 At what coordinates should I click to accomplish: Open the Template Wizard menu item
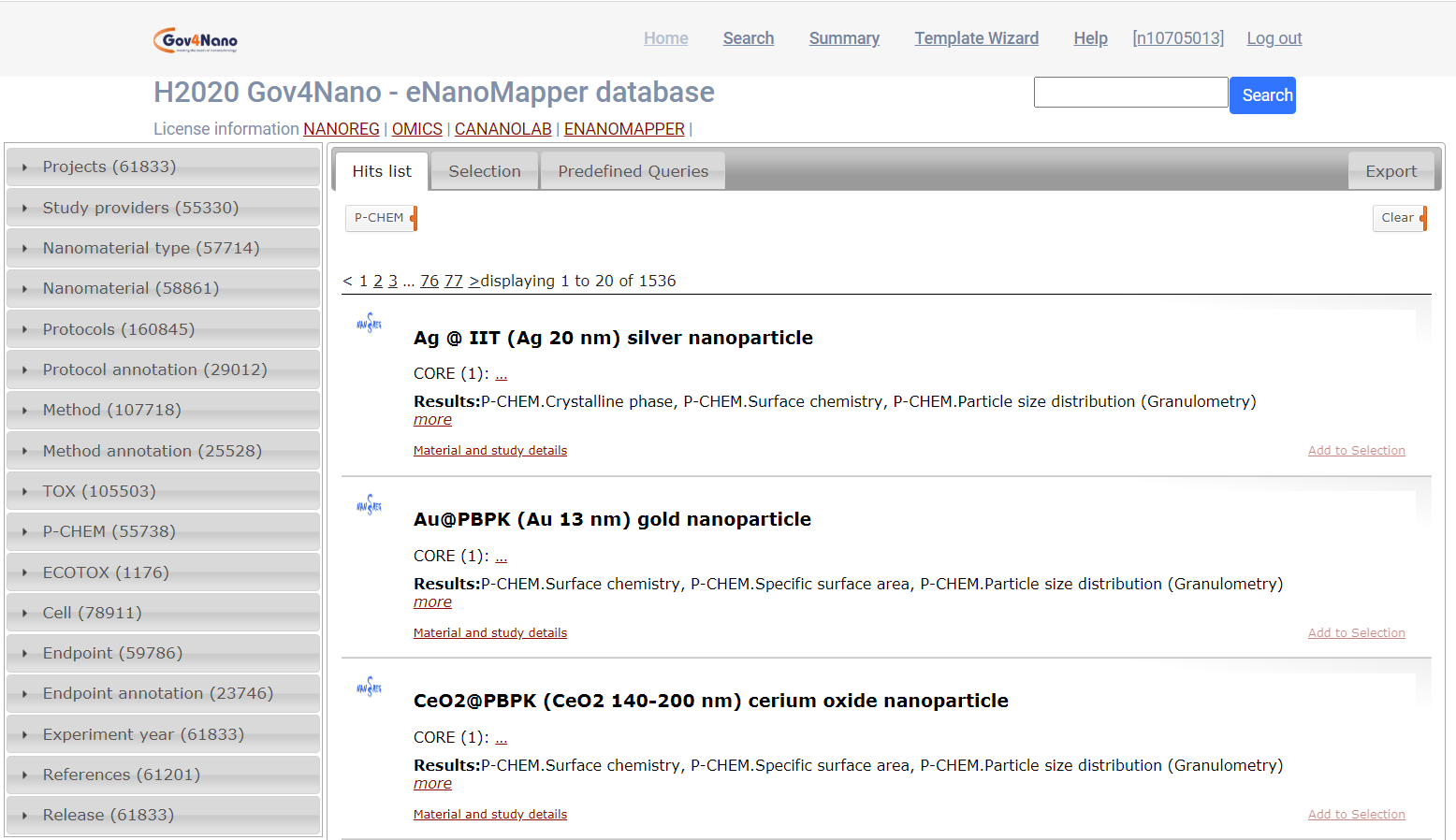[976, 38]
